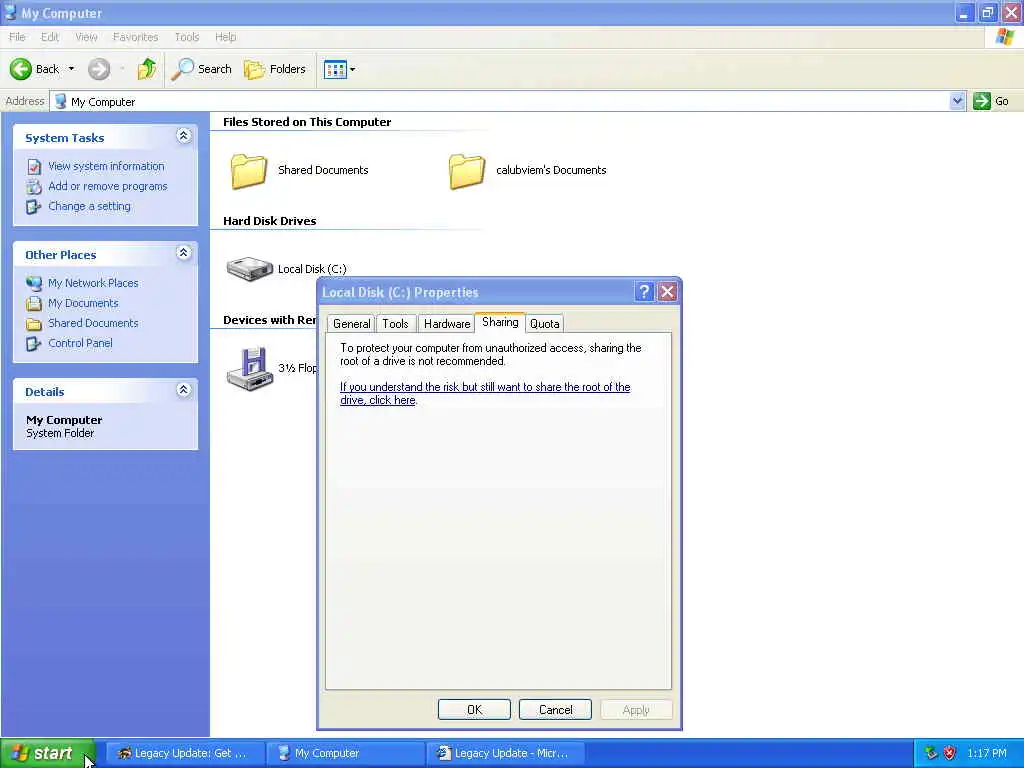The height and width of the screenshot is (768, 1024).
Task: Open My Network Places link
Action: tap(93, 283)
